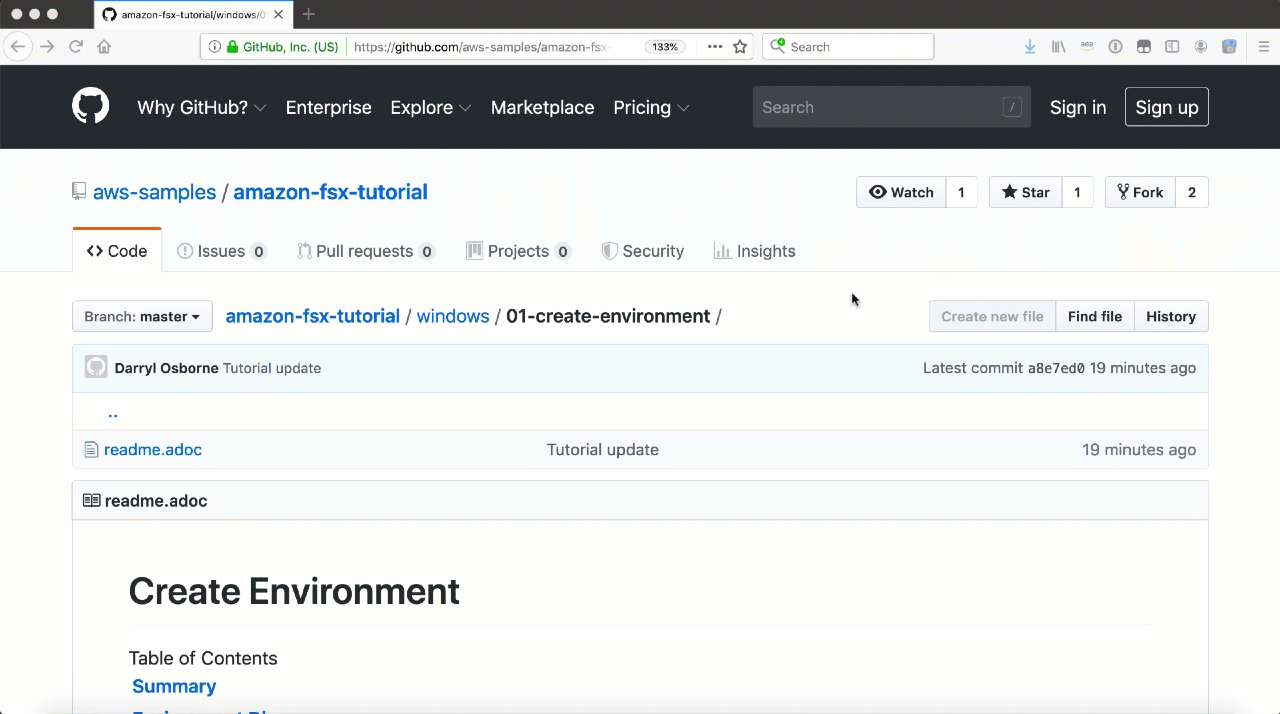The height and width of the screenshot is (714, 1280).
Task: Switch to the Pull requests tab
Action: tap(366, 251)
